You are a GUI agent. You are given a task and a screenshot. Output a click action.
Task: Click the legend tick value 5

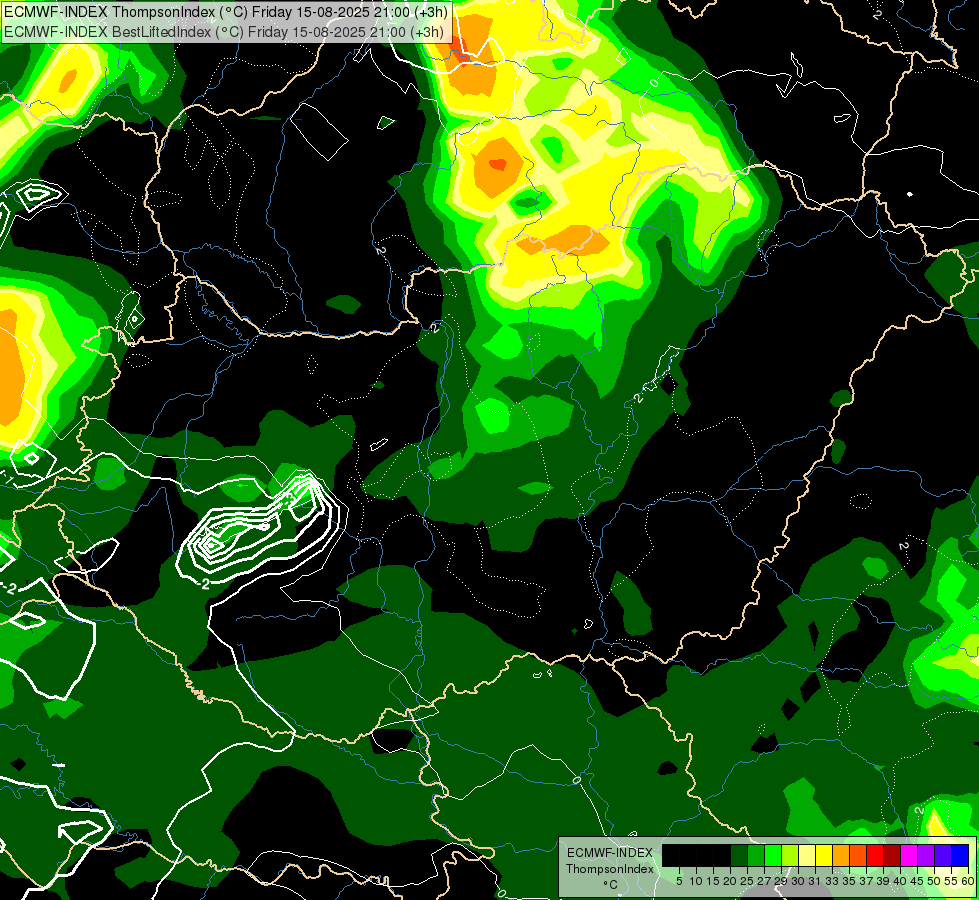679,881
